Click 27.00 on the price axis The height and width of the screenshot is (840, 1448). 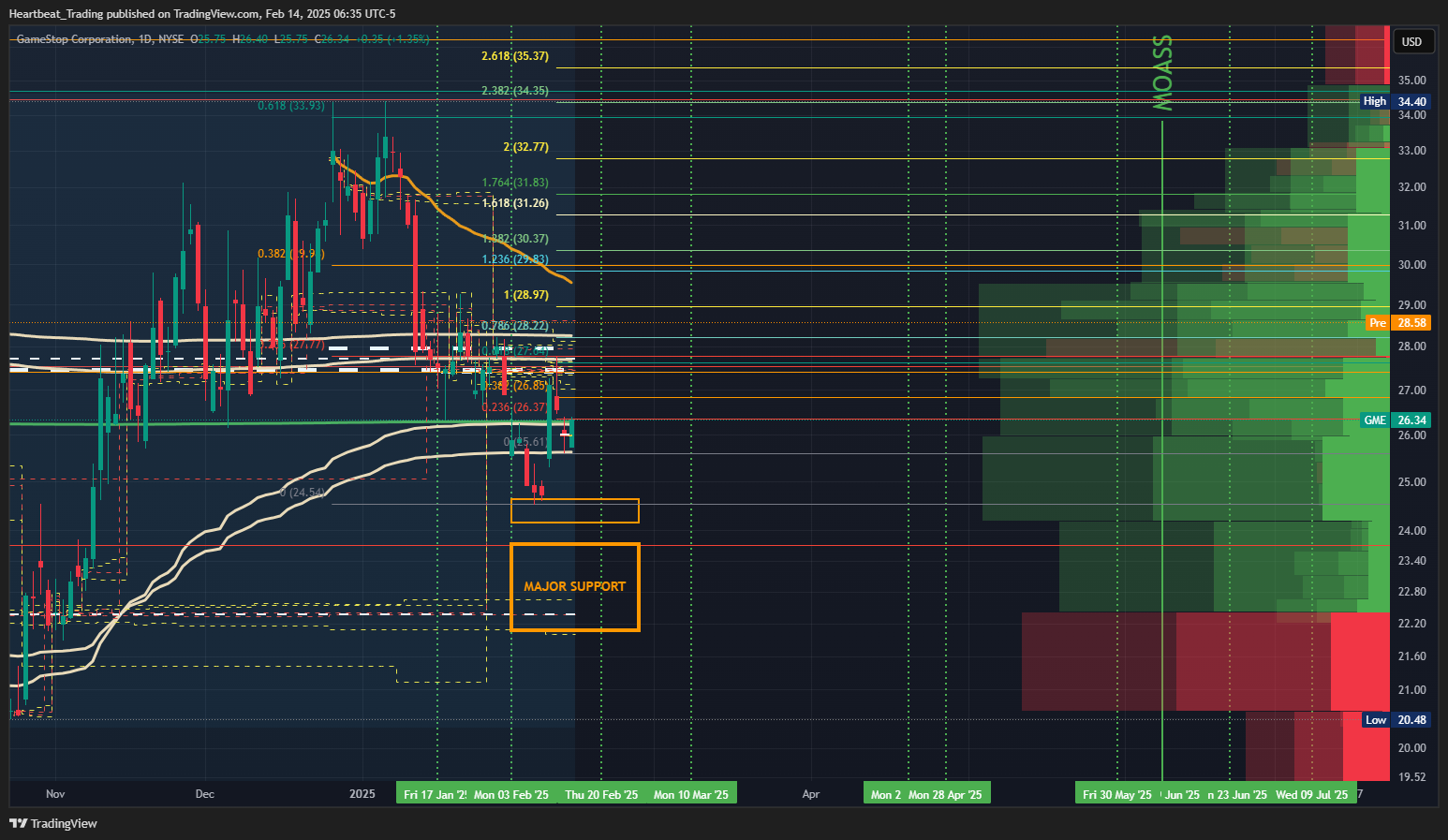pyautogui.click(x=1411, y=391)
